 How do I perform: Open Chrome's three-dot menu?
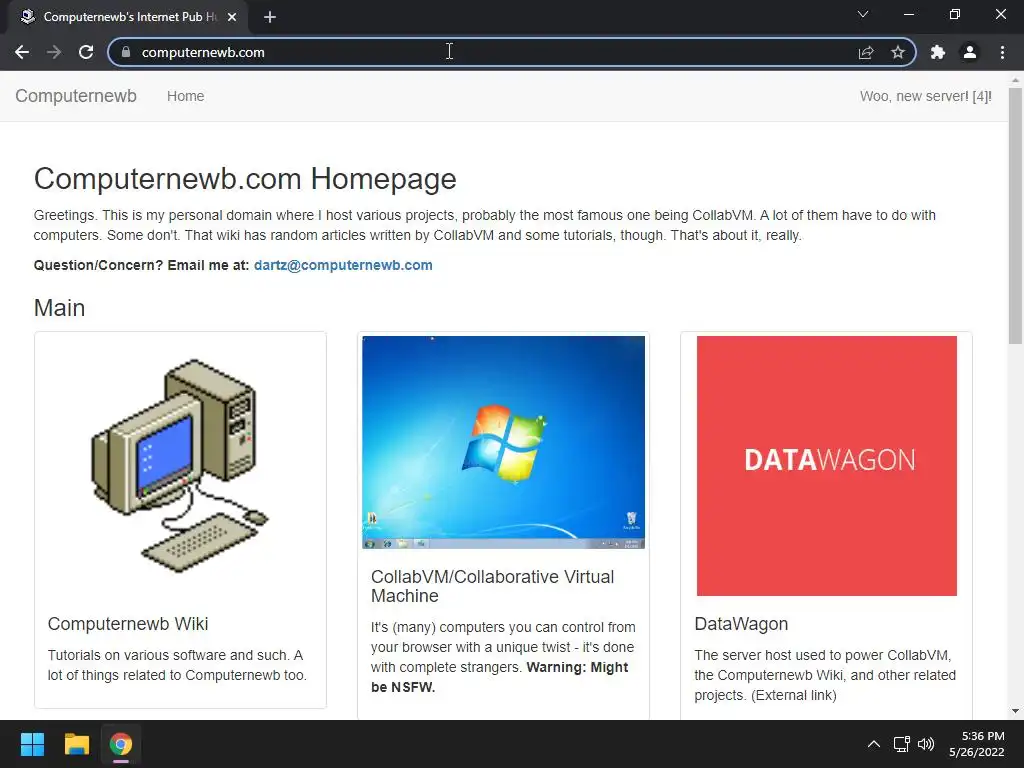pyautogui.click(x=1002, y=52)
